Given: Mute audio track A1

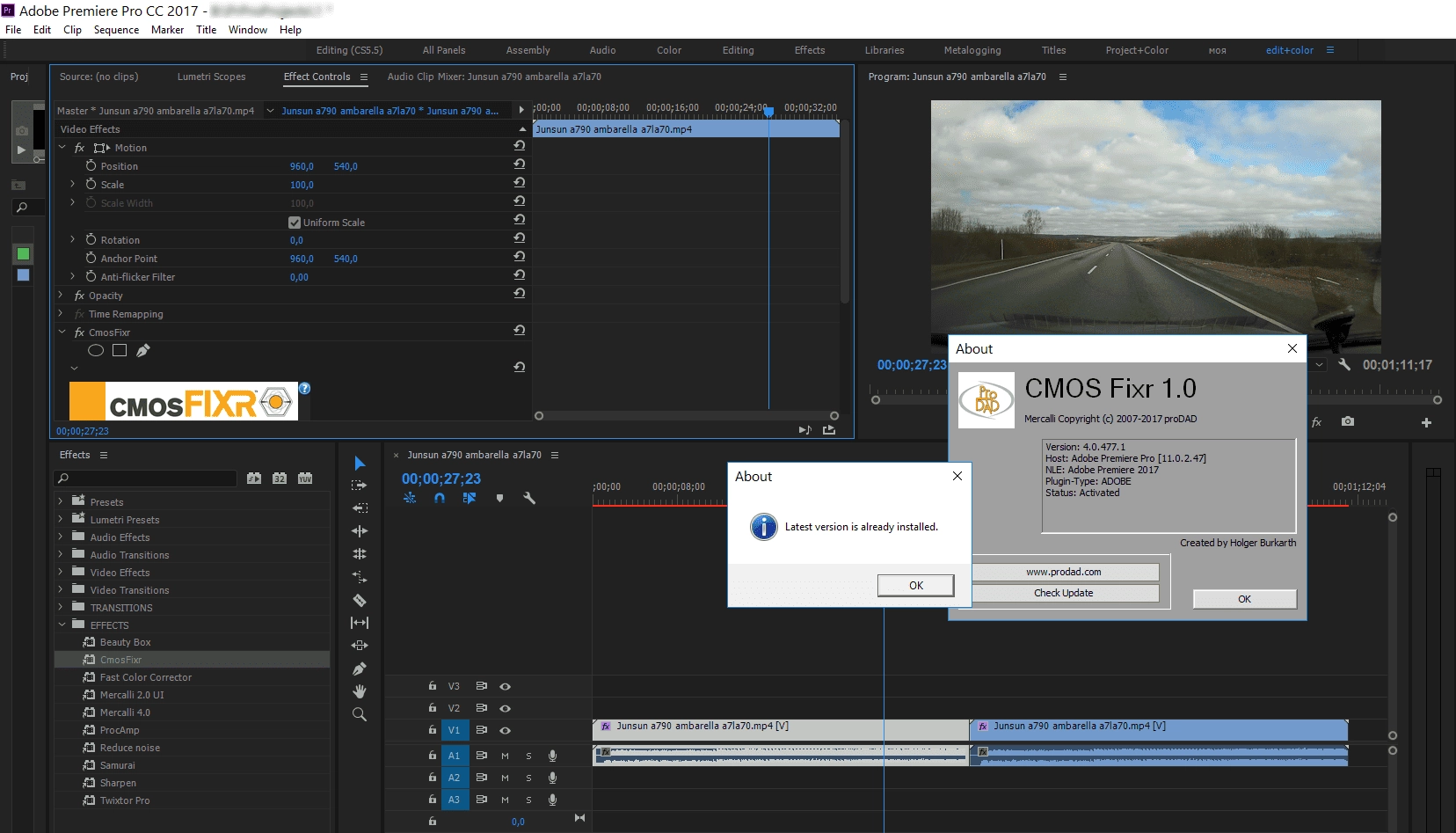Looking at the screenshot, I should coord(505,756).
